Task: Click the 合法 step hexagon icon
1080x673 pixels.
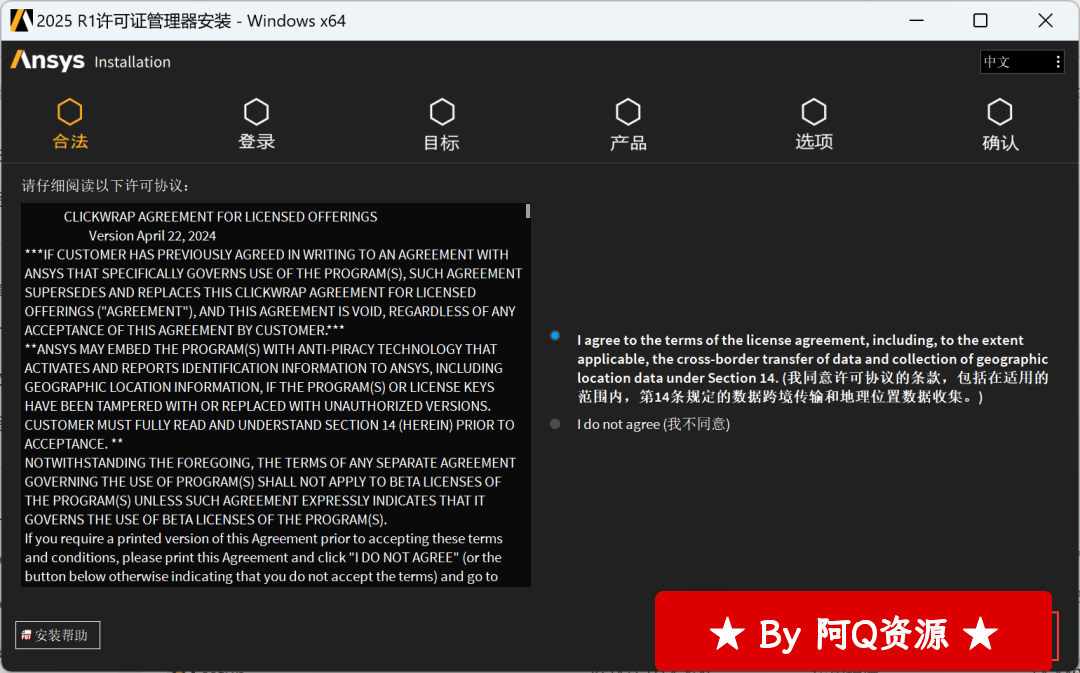Action: (70, 112)
